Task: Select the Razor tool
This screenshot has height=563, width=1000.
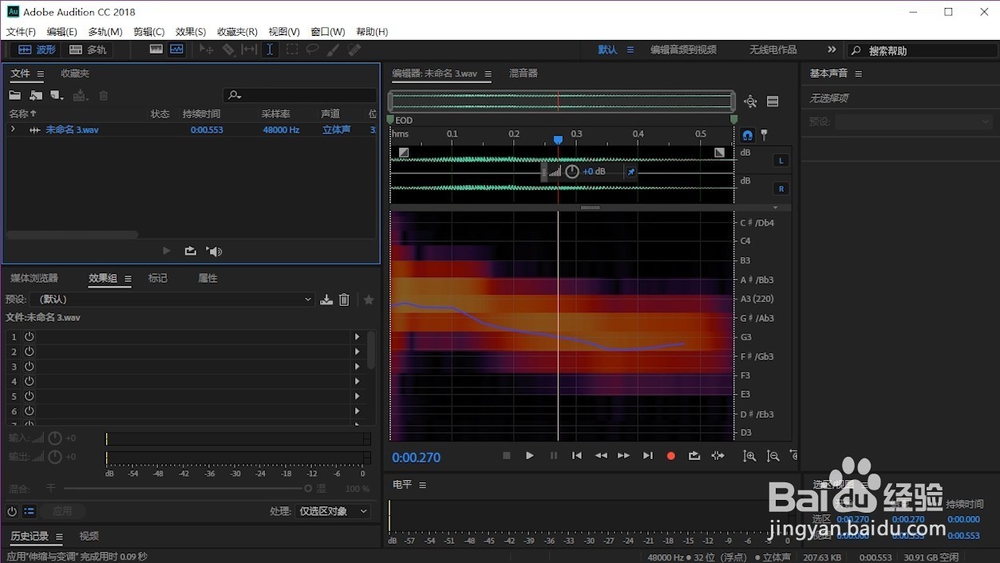Action: tap(228, 49)
